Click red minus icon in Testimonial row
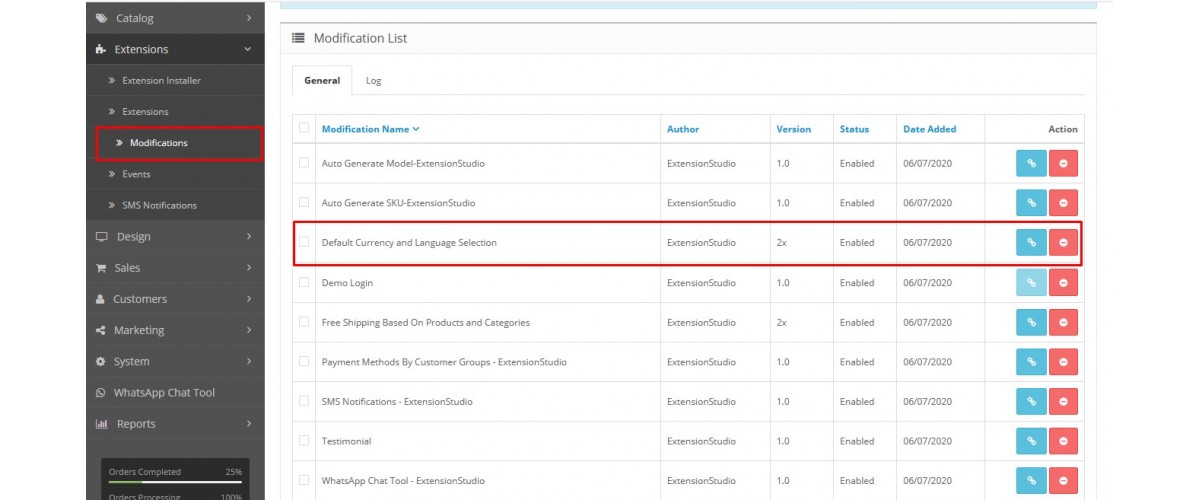 [x=1063, y=441]
